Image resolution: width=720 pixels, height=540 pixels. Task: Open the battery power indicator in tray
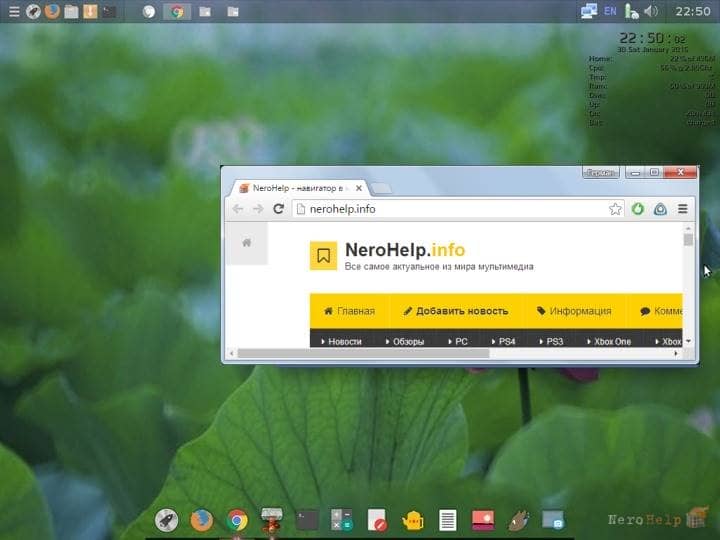631,11
